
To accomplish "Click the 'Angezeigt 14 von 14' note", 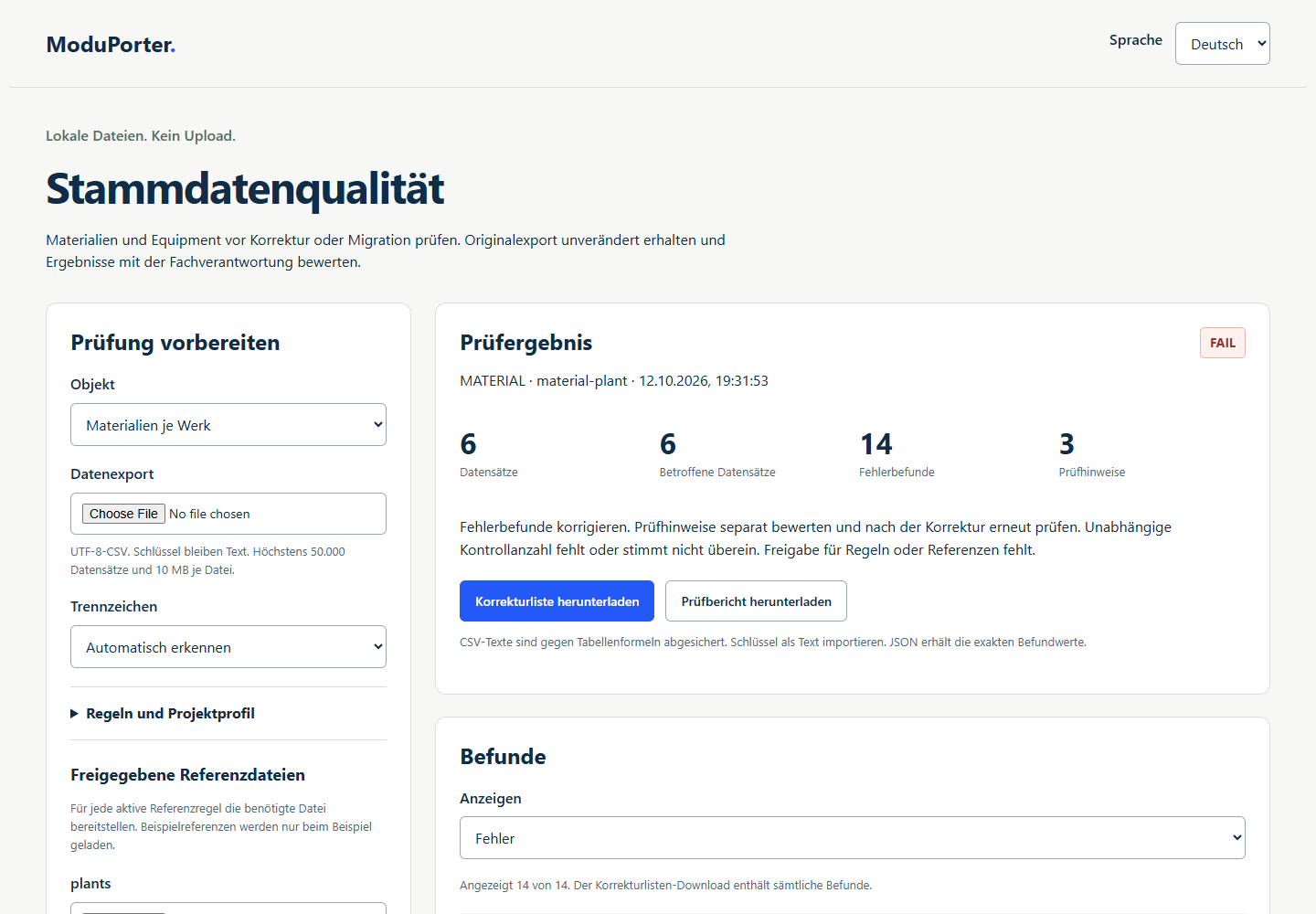I will pyautogui.click(x=666, y=885).
